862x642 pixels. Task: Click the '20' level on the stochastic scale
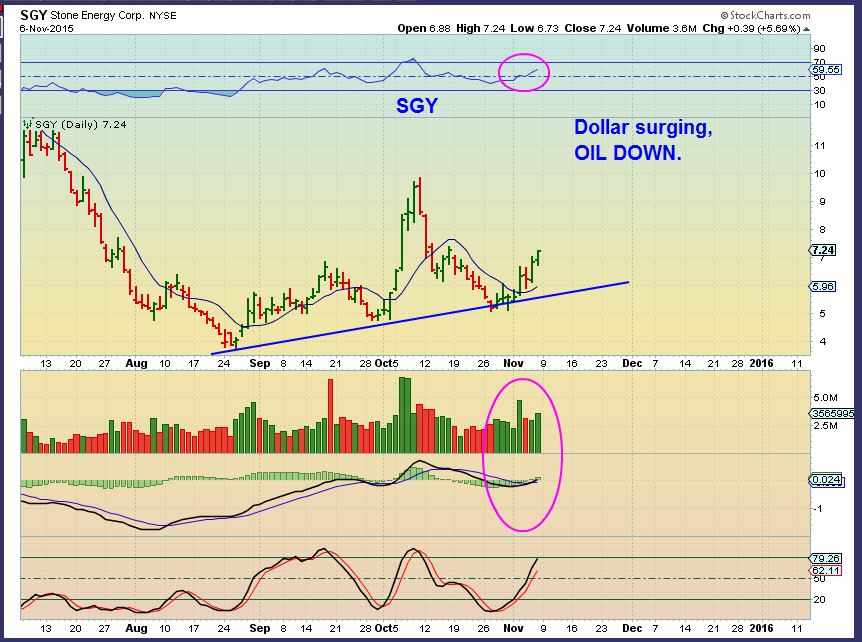coord(819,600)
